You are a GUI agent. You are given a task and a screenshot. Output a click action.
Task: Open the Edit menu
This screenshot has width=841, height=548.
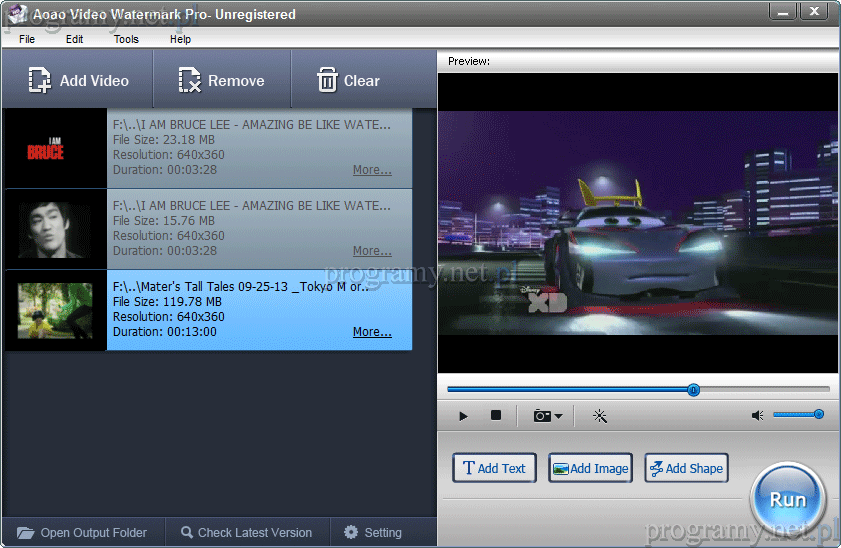(75, 39)
